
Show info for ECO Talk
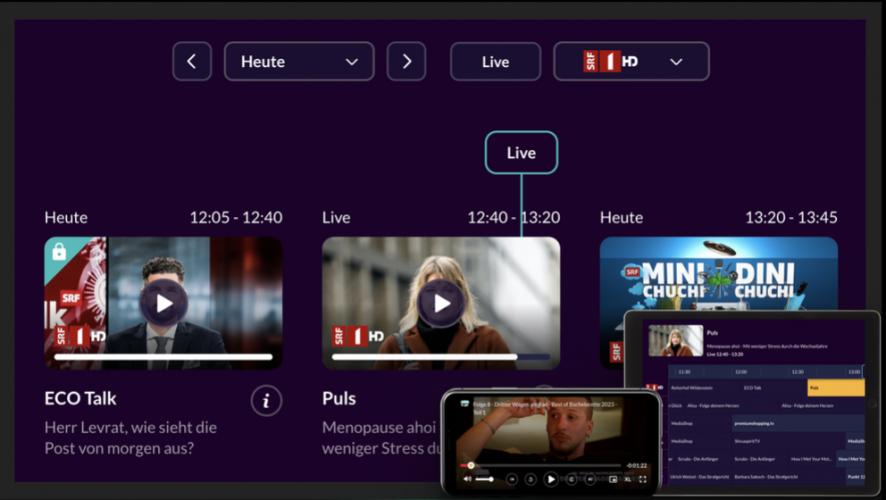coord(266,401)
